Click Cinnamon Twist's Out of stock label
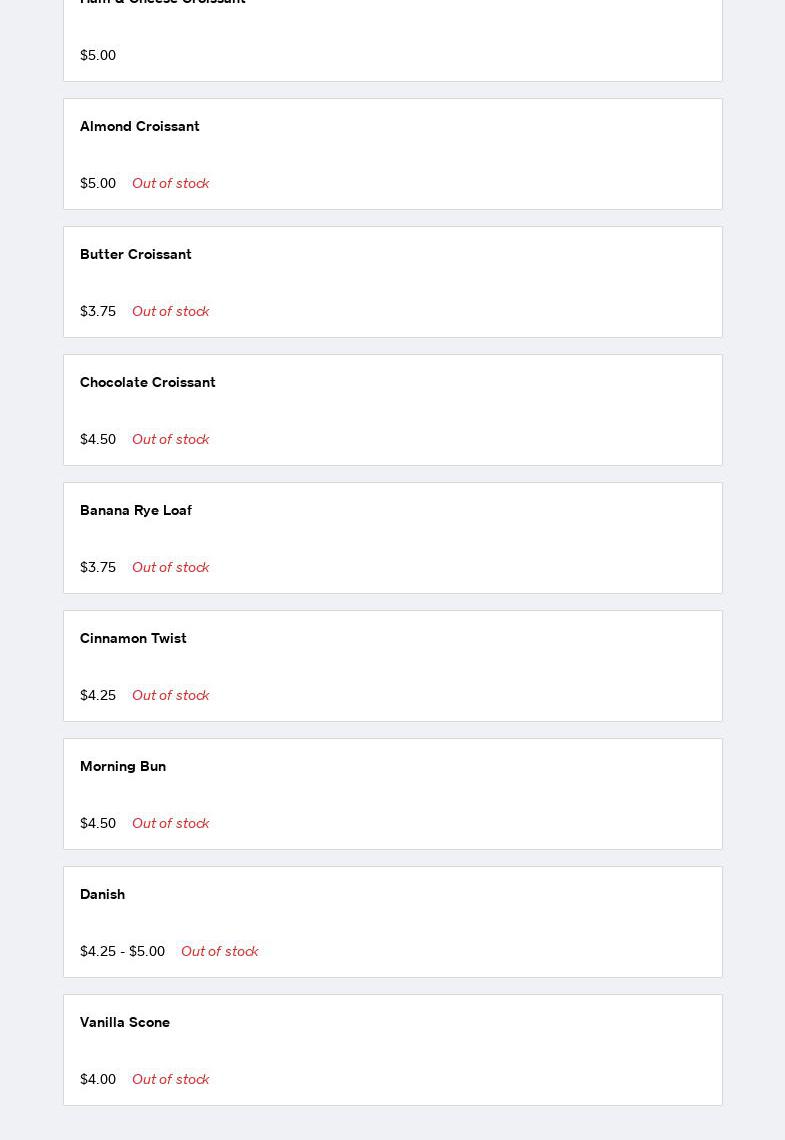Screen dimensions: 785x1140 [170, 695]
